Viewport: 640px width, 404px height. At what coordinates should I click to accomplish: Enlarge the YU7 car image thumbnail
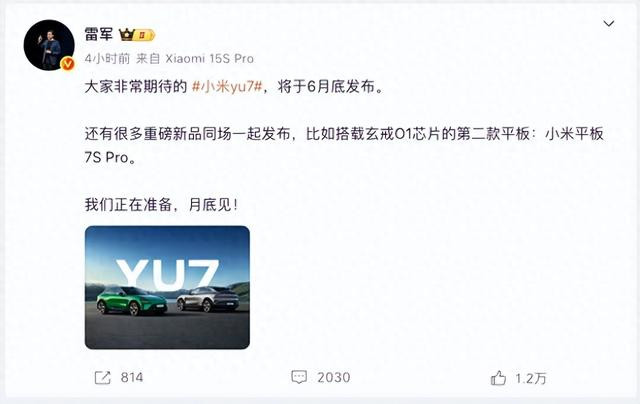tap(167, 287)
